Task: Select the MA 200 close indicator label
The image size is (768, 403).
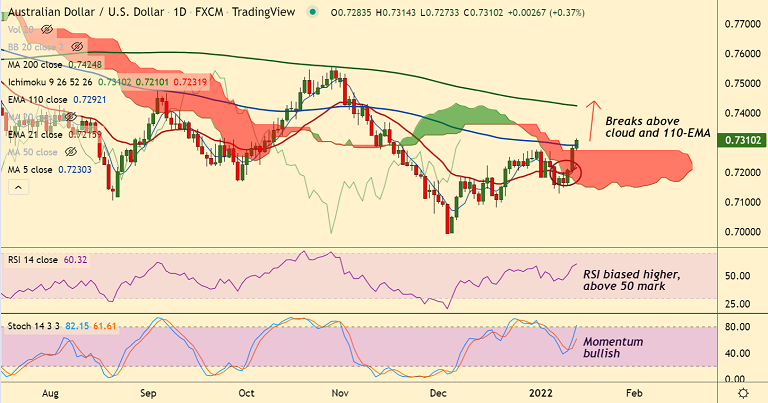Action: pos(35,65)
